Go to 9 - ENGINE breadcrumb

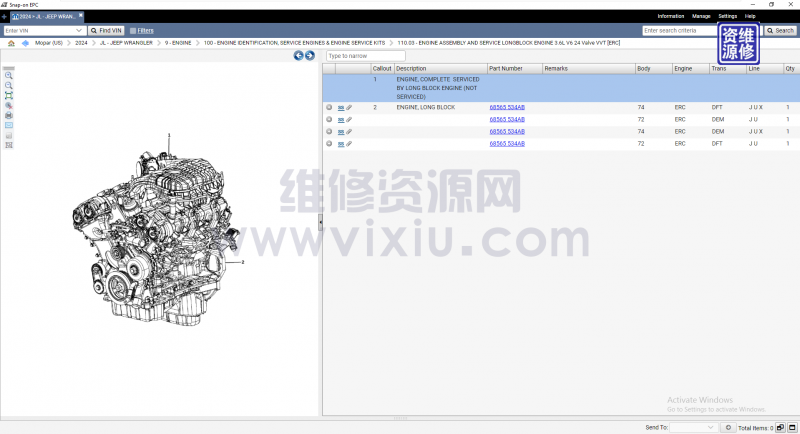click(178, 43)
